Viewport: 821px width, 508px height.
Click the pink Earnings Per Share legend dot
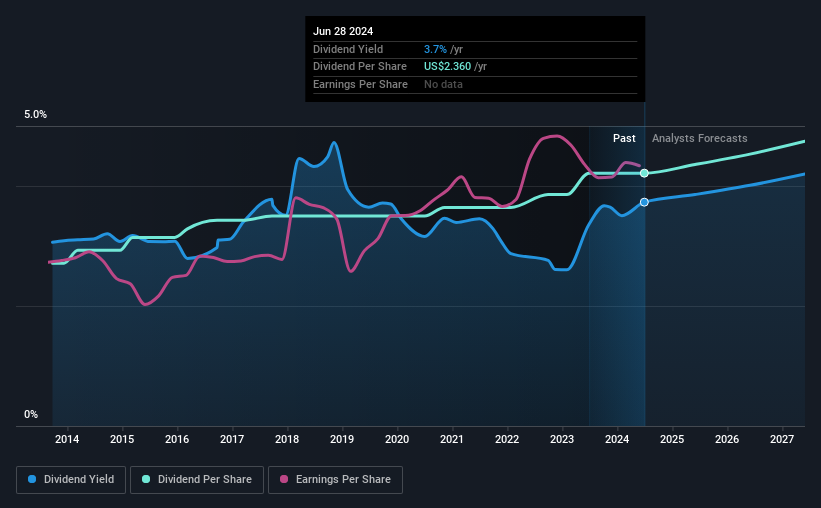click(284, 479)
